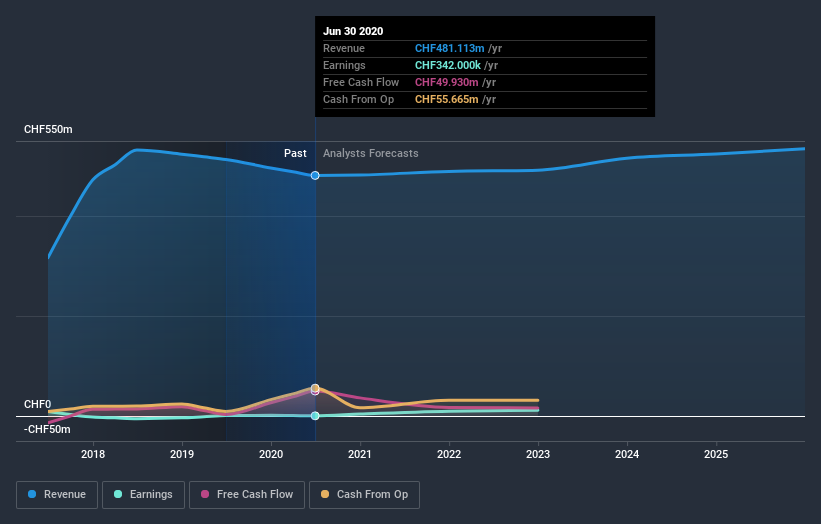Click the 2025 x-axis label

point(716,454)
